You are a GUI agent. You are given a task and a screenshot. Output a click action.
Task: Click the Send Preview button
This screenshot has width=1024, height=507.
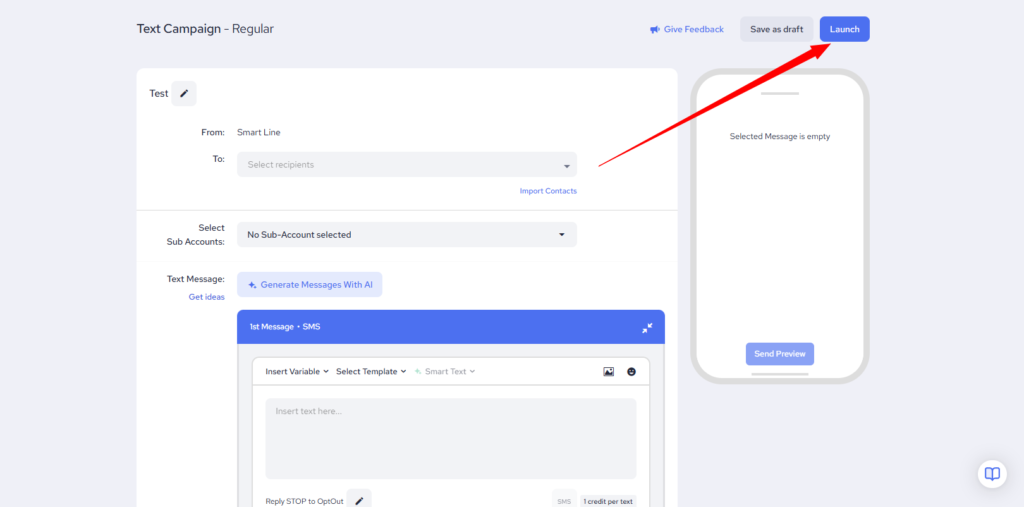click(x=779, y=354)
